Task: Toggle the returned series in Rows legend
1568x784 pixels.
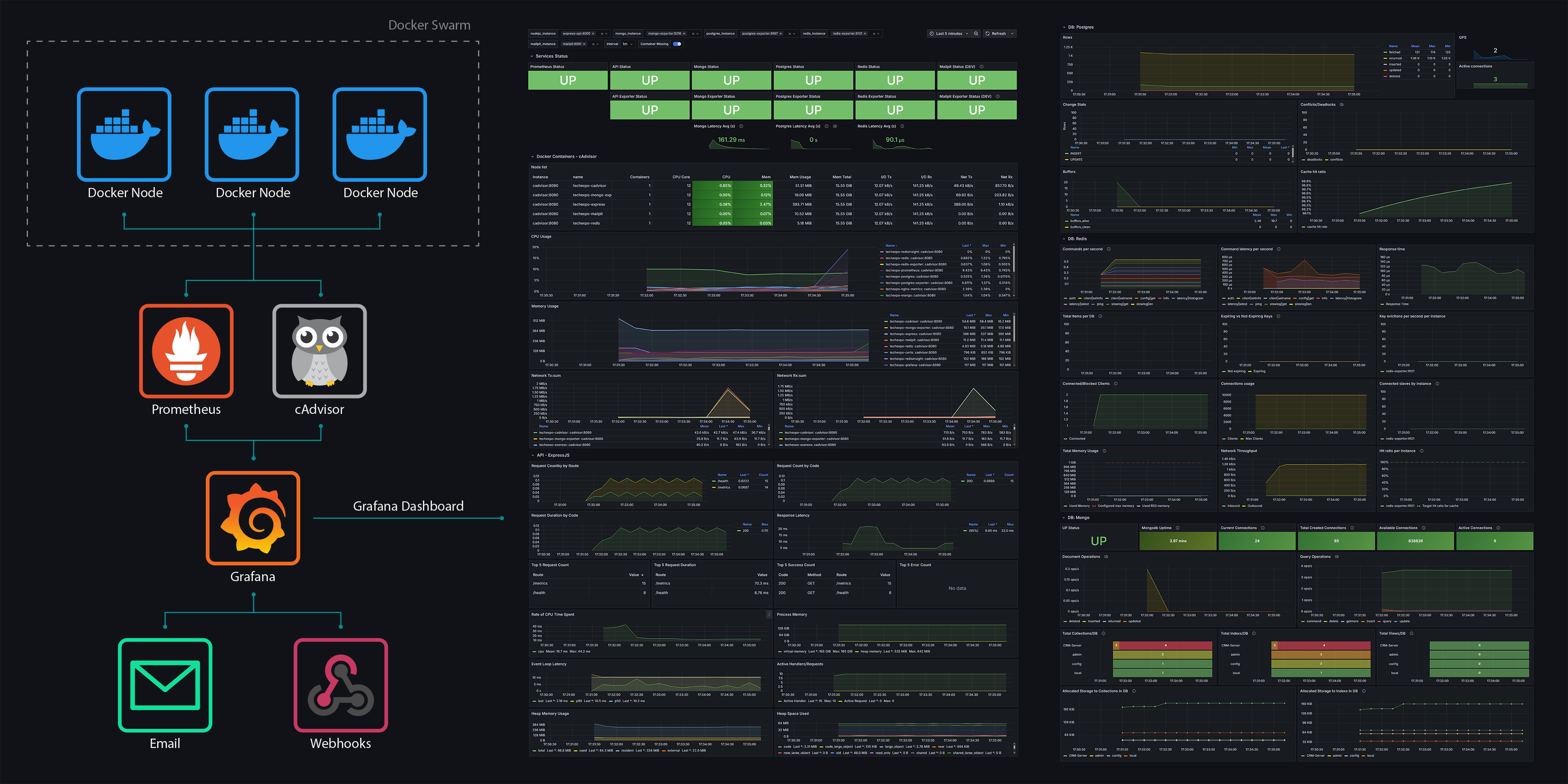Action: (1393, 58)
